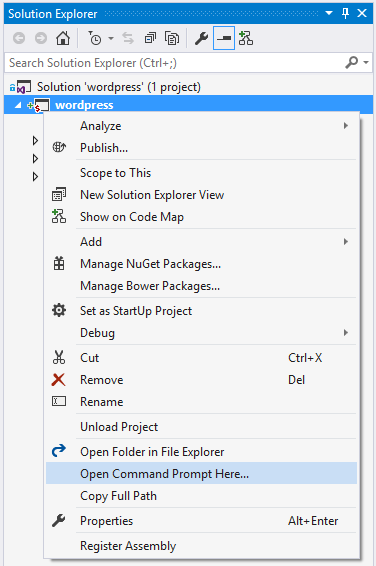Select Register Assembly
This screenshot has width=376, height=566.
coord(201,545)
